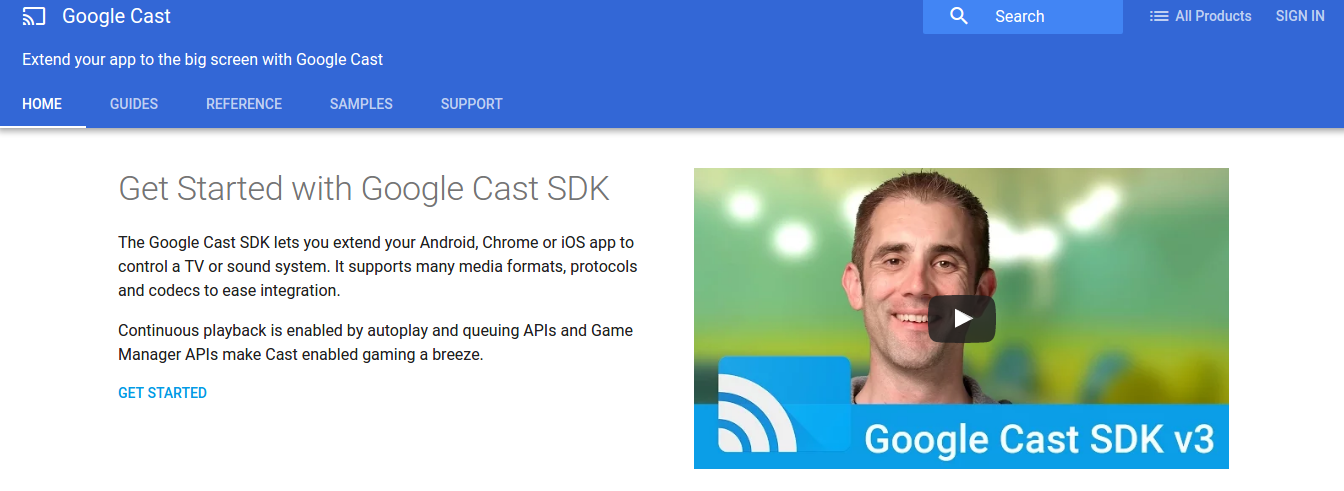Go to the SAMPLES tab
Screen dimensions: 1344x491
click(361, 104)
